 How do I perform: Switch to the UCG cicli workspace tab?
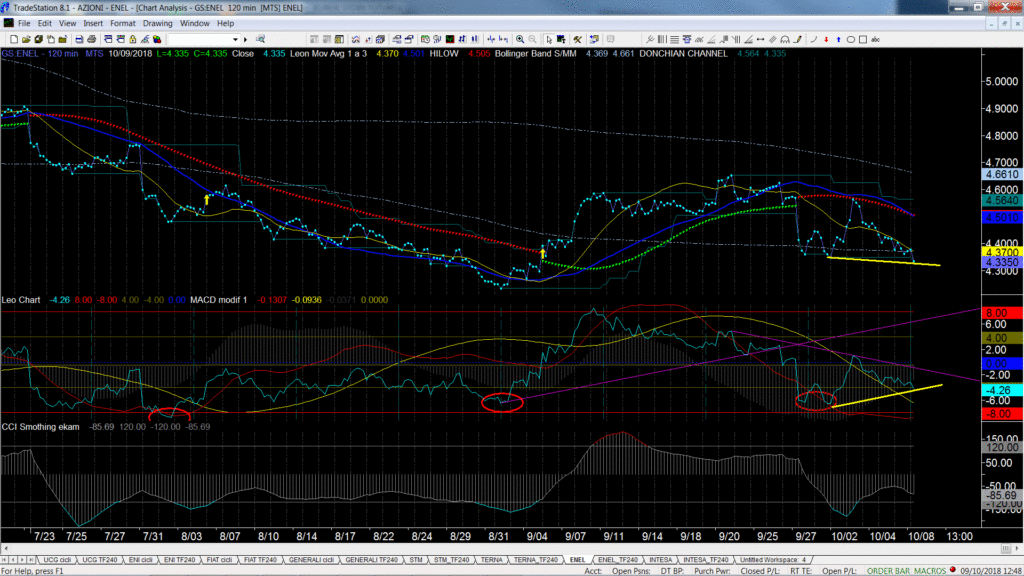pos(57,560)
